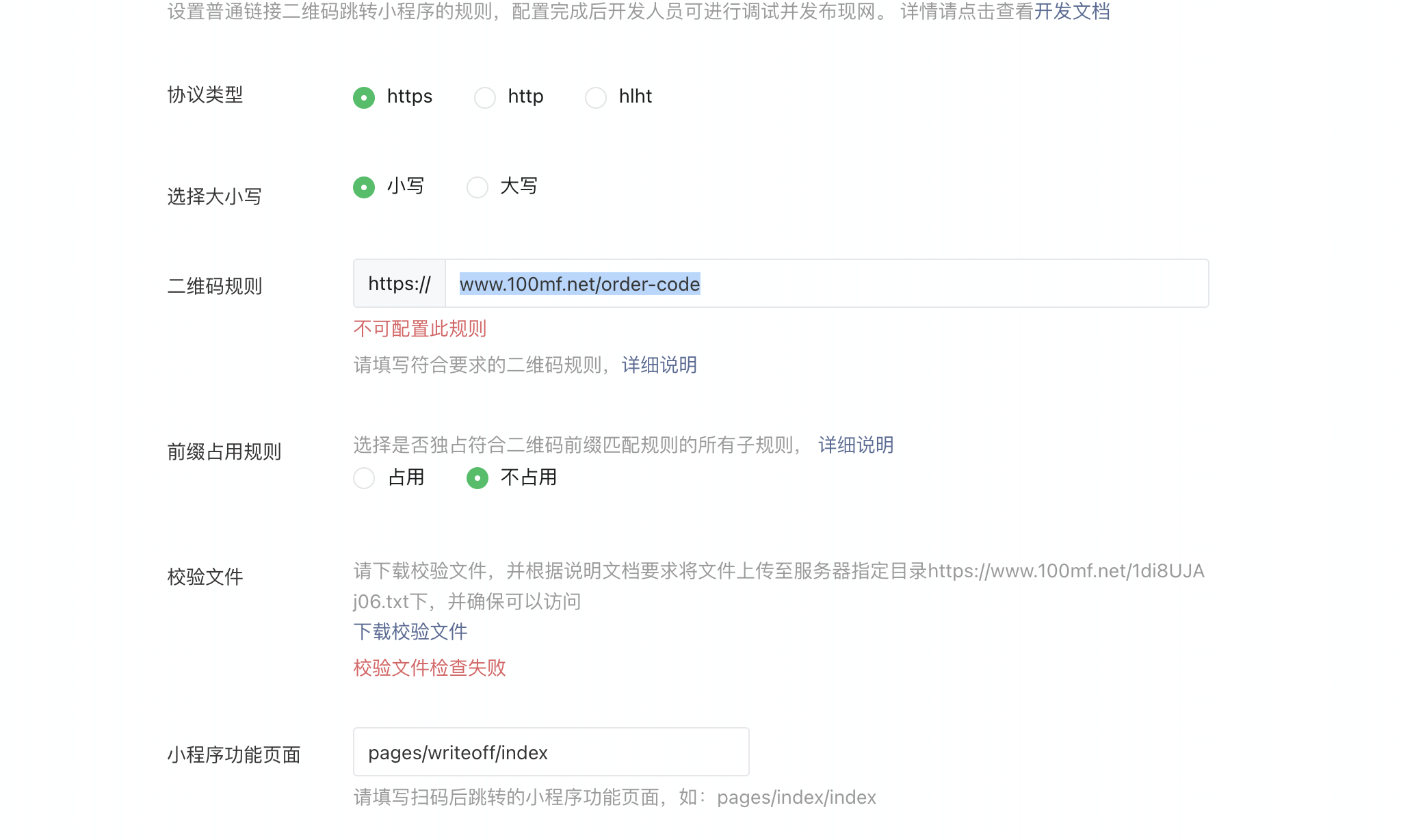Open 详细说明 link for prefix occupation rule
The height and width of the screenshot is (840, 1401).
click(856, 445)
